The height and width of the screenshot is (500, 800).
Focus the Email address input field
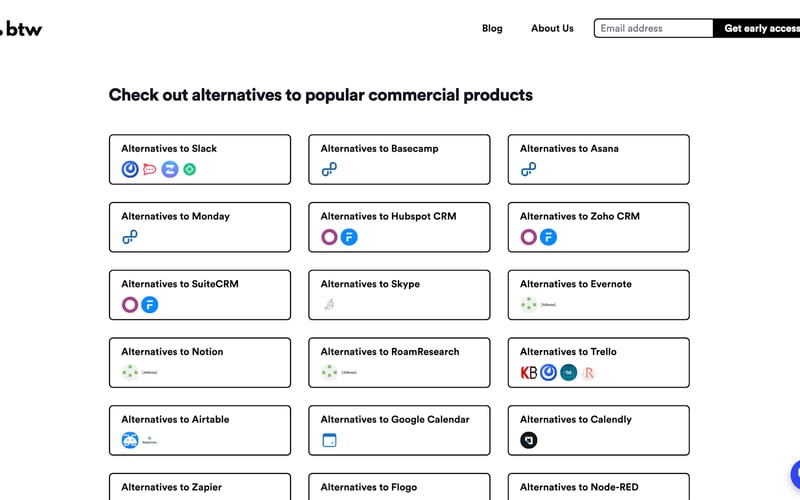click(652, 28)
